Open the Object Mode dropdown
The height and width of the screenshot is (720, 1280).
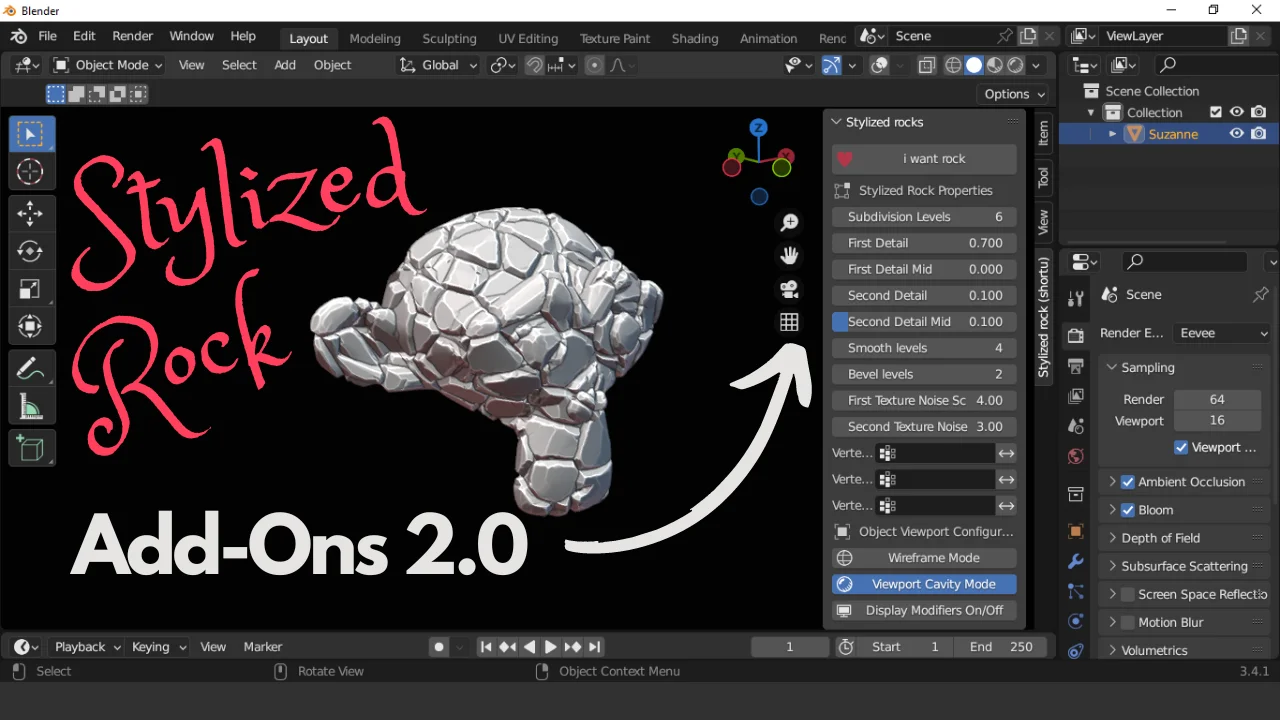[x=108, y=65]
